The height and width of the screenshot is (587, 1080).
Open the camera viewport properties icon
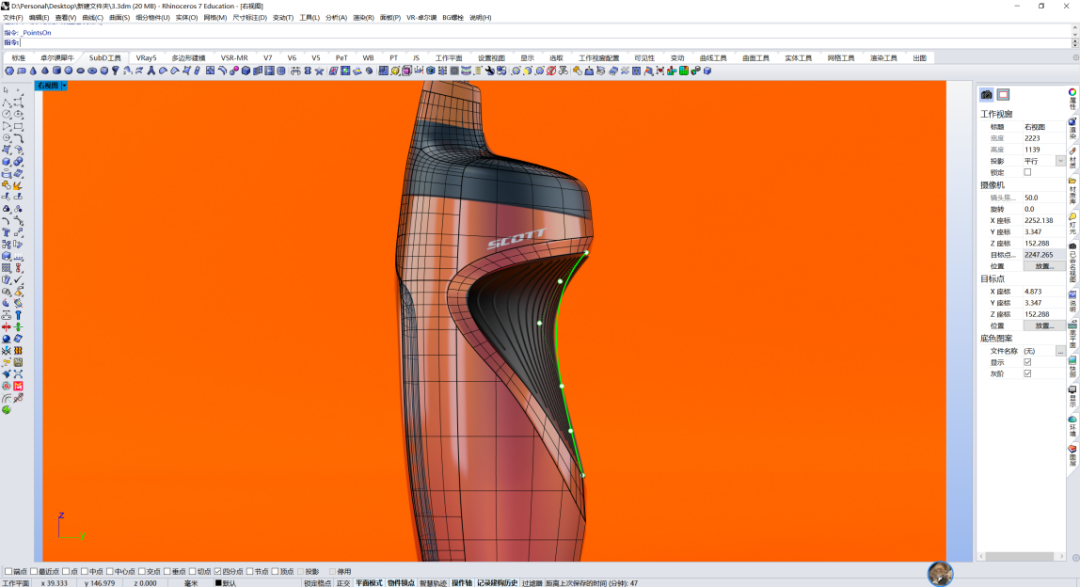[986, 94]
